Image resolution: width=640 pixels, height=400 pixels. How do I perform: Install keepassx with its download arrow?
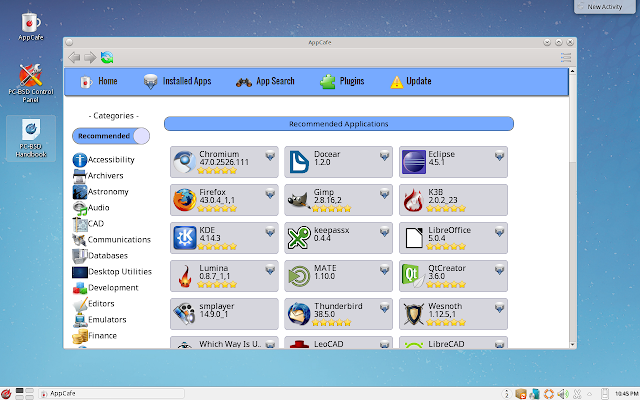(x=384, y=231)
